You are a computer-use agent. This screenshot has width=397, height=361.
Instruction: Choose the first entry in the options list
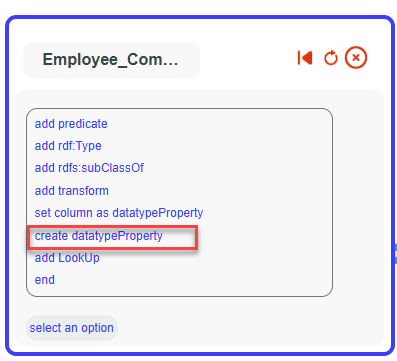point(71,124)
